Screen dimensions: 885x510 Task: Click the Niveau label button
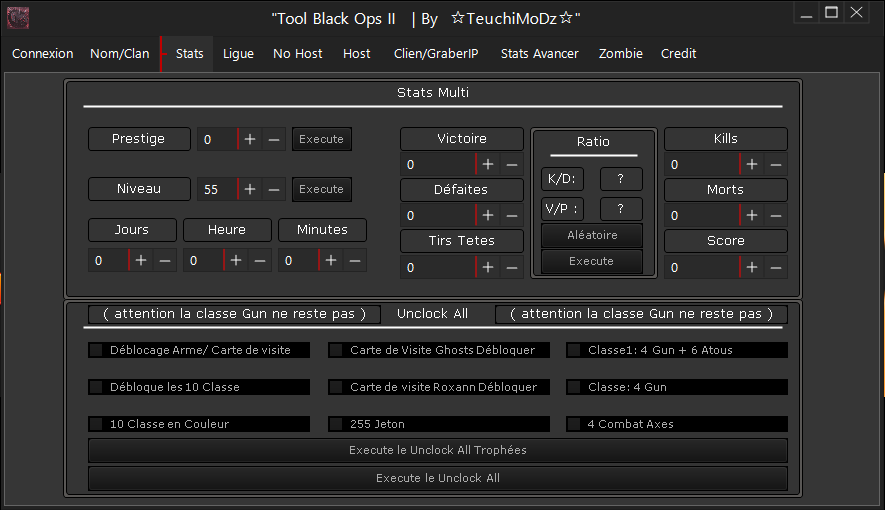click(139, 189)
